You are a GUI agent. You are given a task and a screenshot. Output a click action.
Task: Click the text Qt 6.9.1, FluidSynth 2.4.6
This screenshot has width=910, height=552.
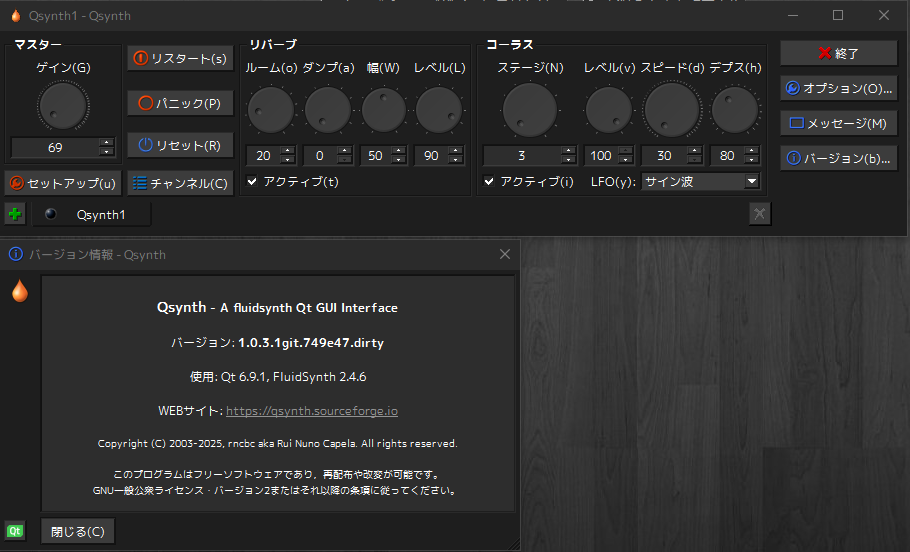[294, 377]
